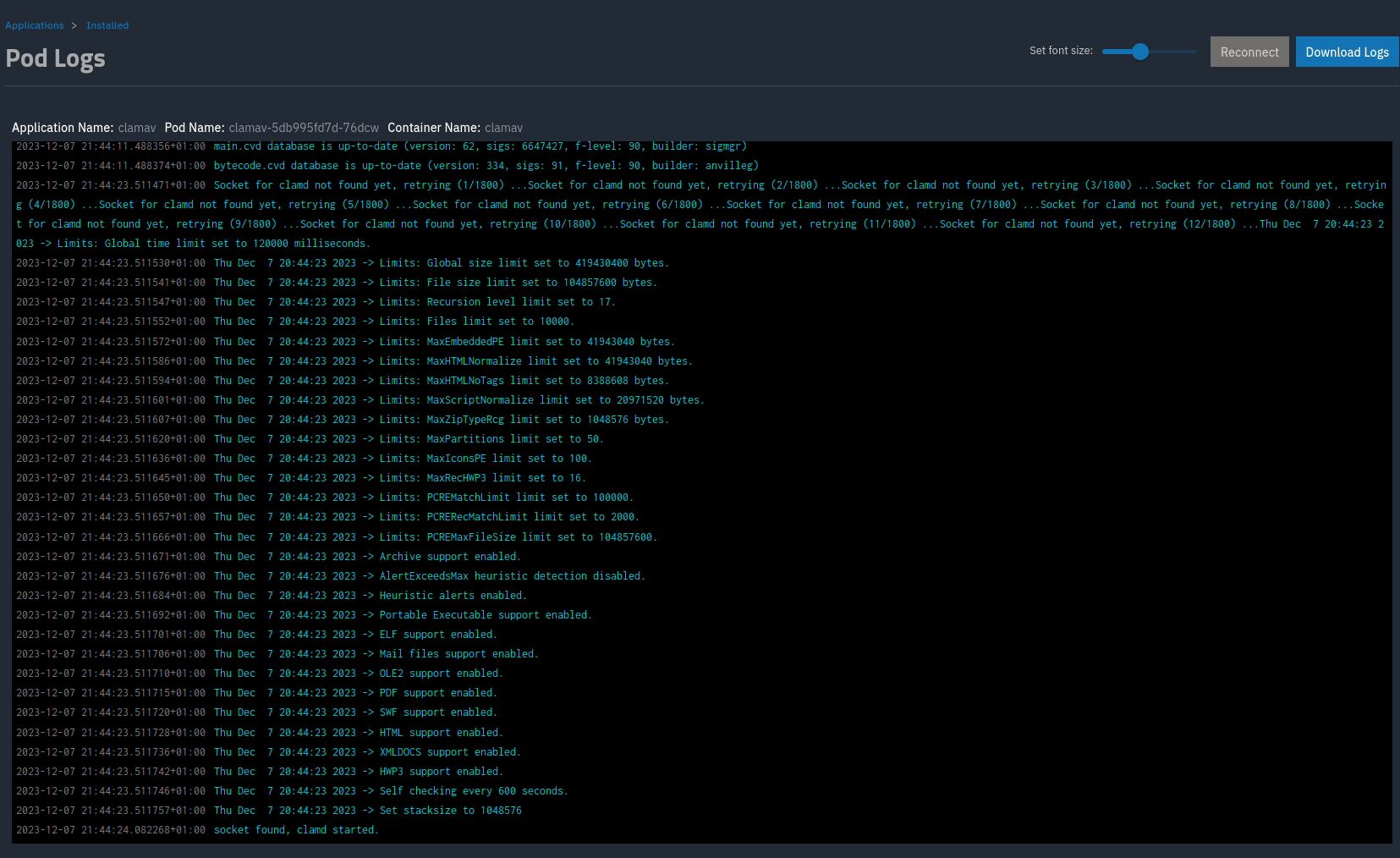Open the Applications breadcrumb link
Image resolution: width=1400 pixels, height=858 pixels.
tap(35, 25)
